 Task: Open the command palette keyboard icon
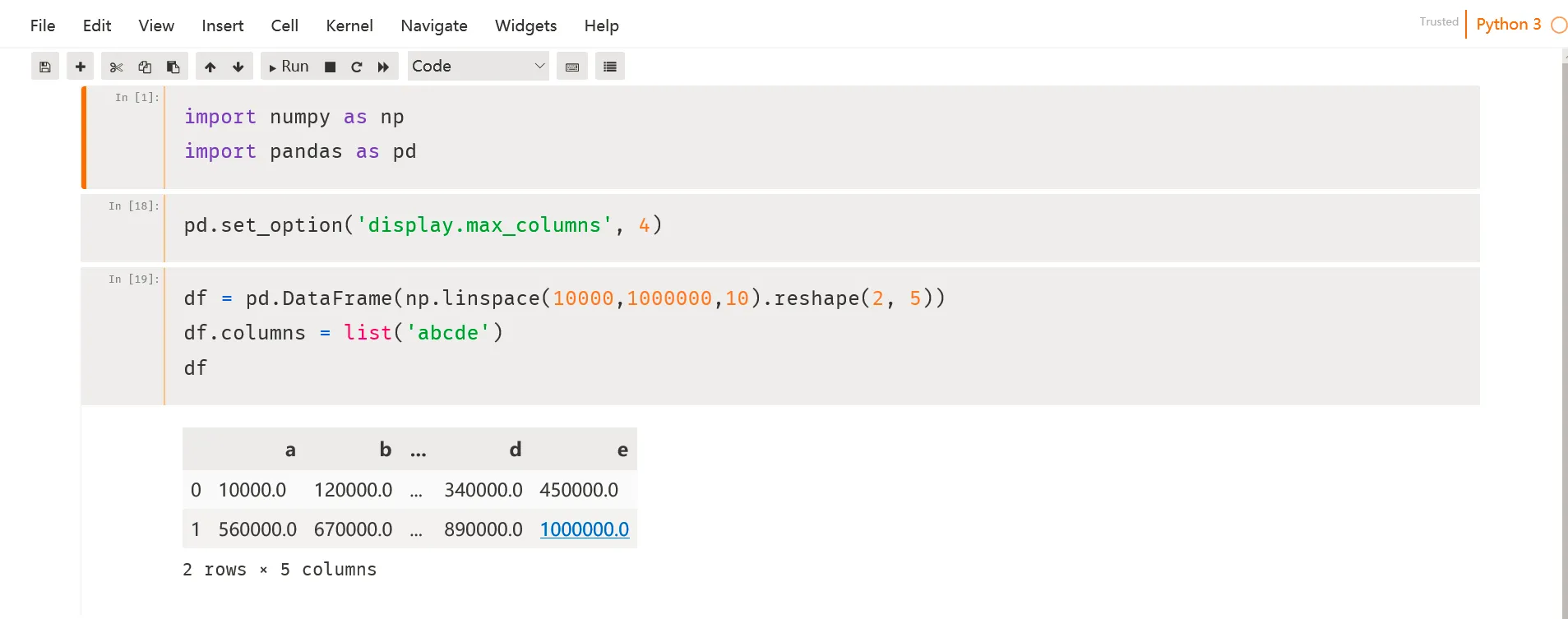click(x=572, y=67)
